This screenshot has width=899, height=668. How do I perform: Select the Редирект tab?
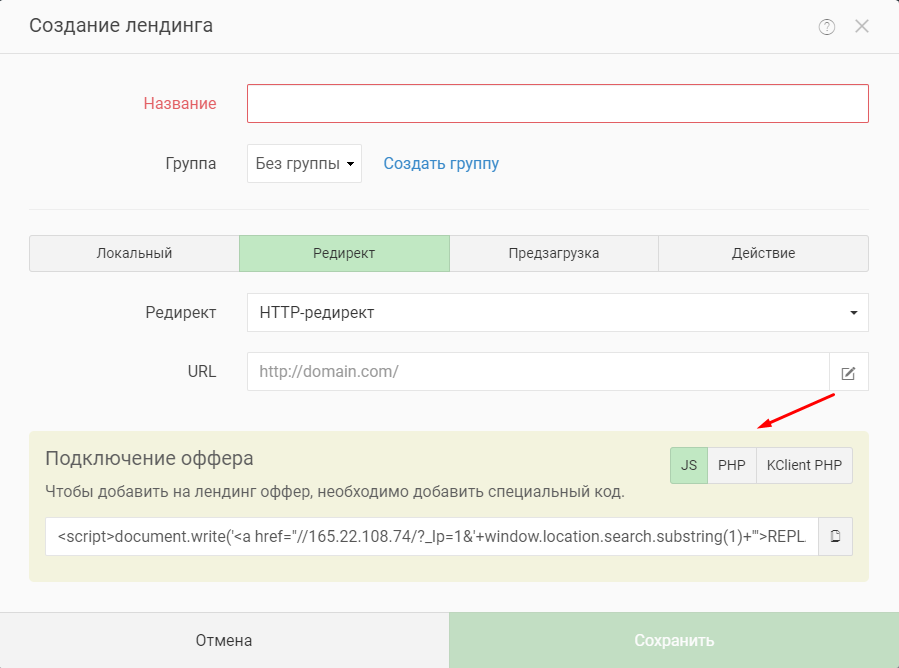[x=344, y=253]
